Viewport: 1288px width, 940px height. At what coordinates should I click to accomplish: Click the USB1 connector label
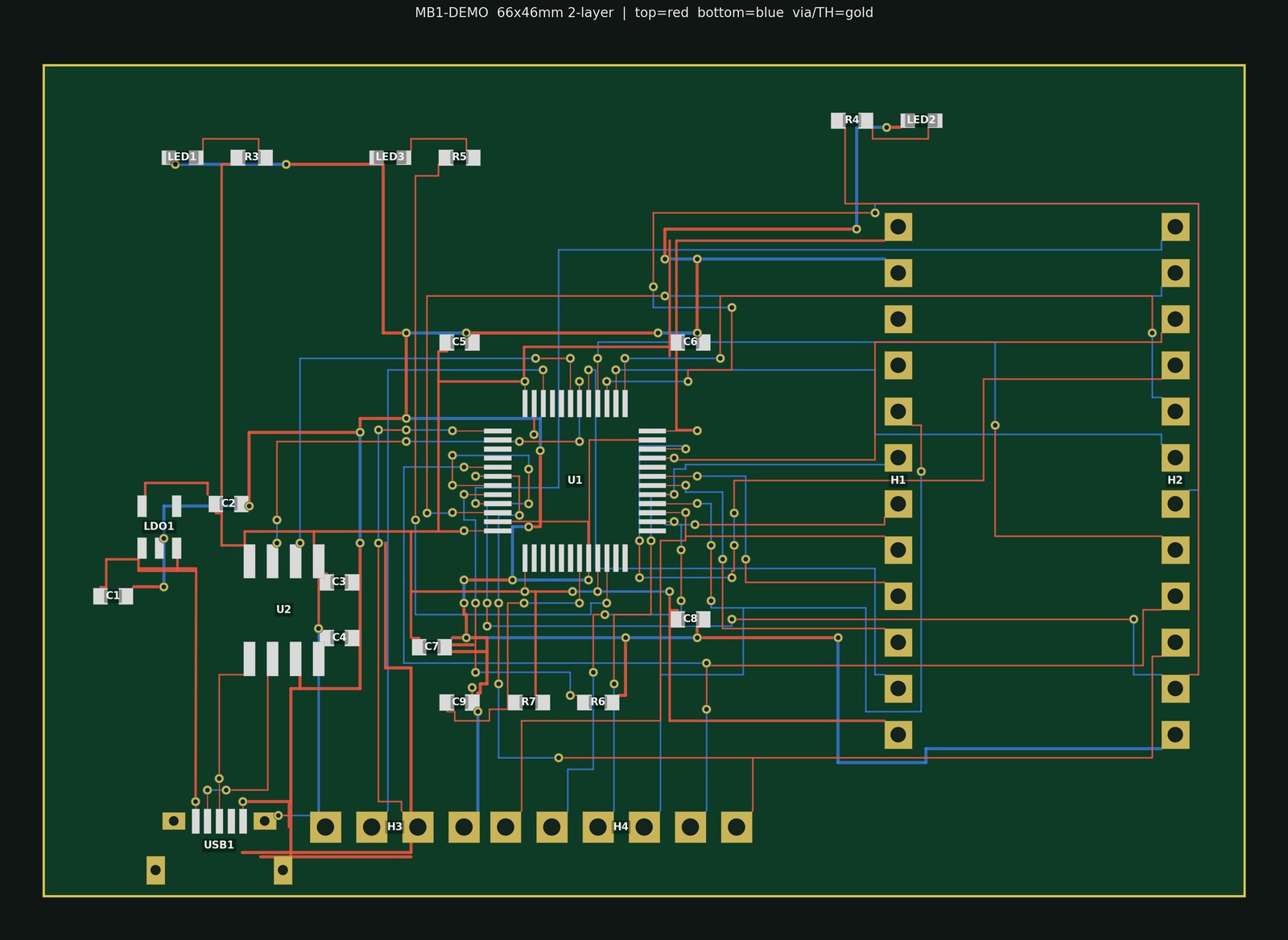(219, 845)
